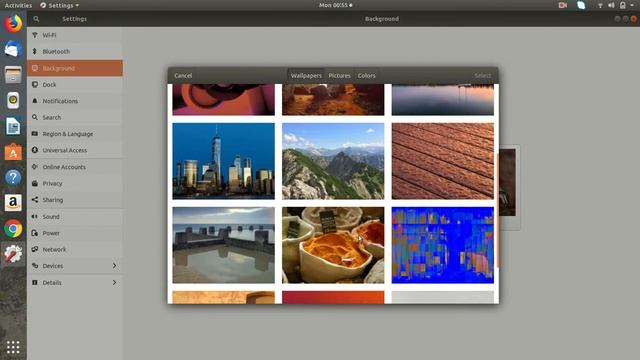This screenshot has width=640, height=360.
Task: Open the Files manager dock icon
Action: [x=13, y=75]
